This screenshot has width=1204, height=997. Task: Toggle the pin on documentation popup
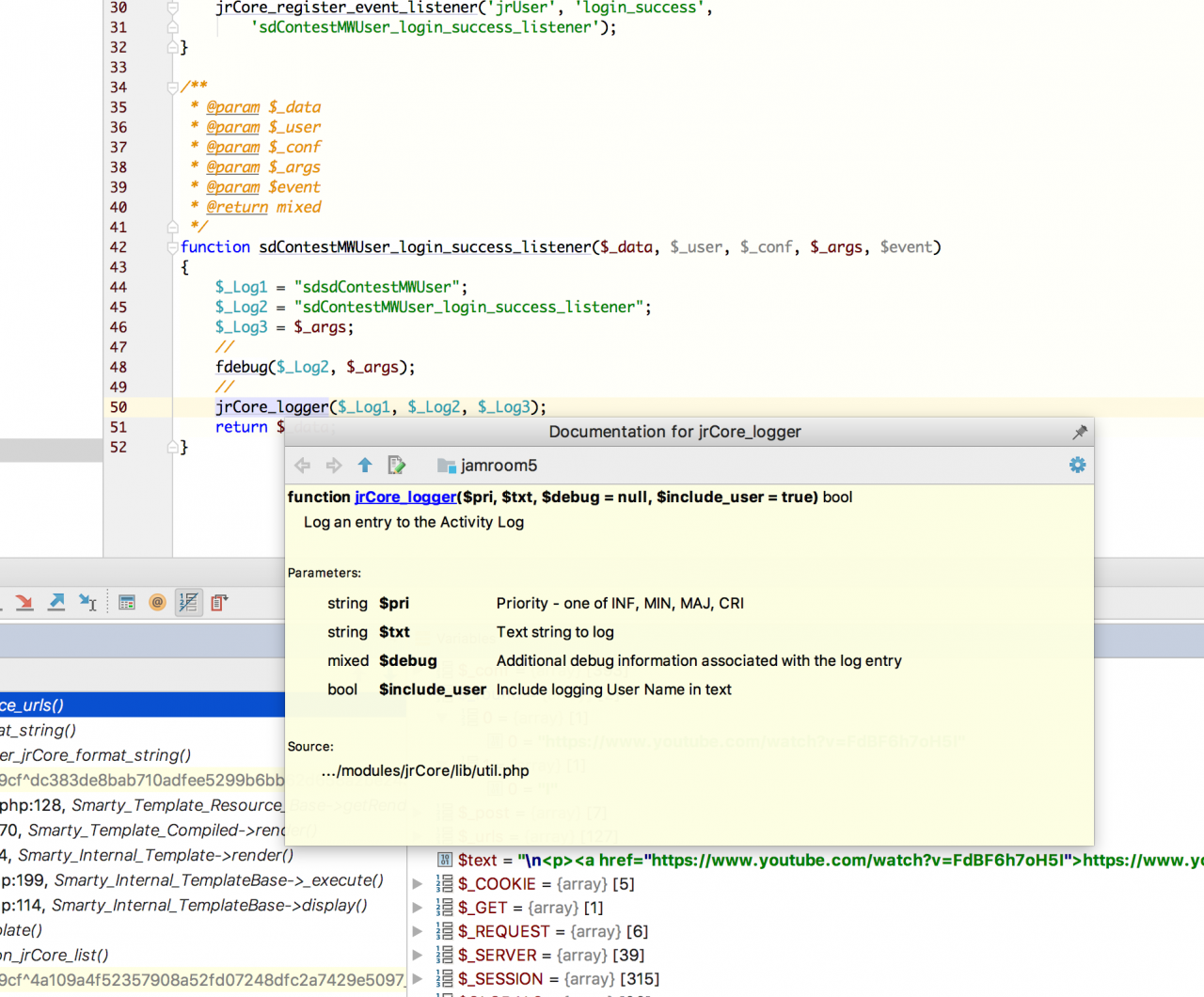[1079, 433]
